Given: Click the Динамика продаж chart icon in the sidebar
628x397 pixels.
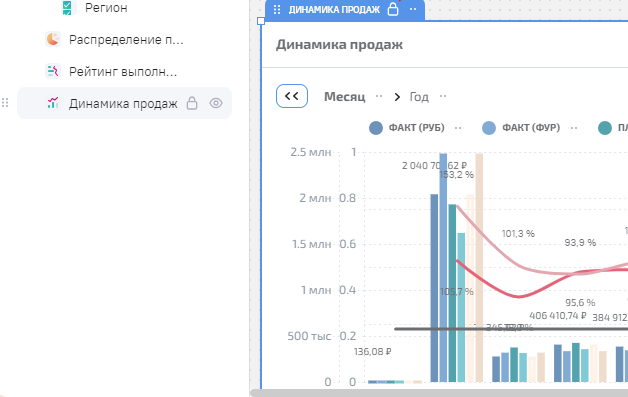Looking at the screenshot, I should click(x=53, y=103).
